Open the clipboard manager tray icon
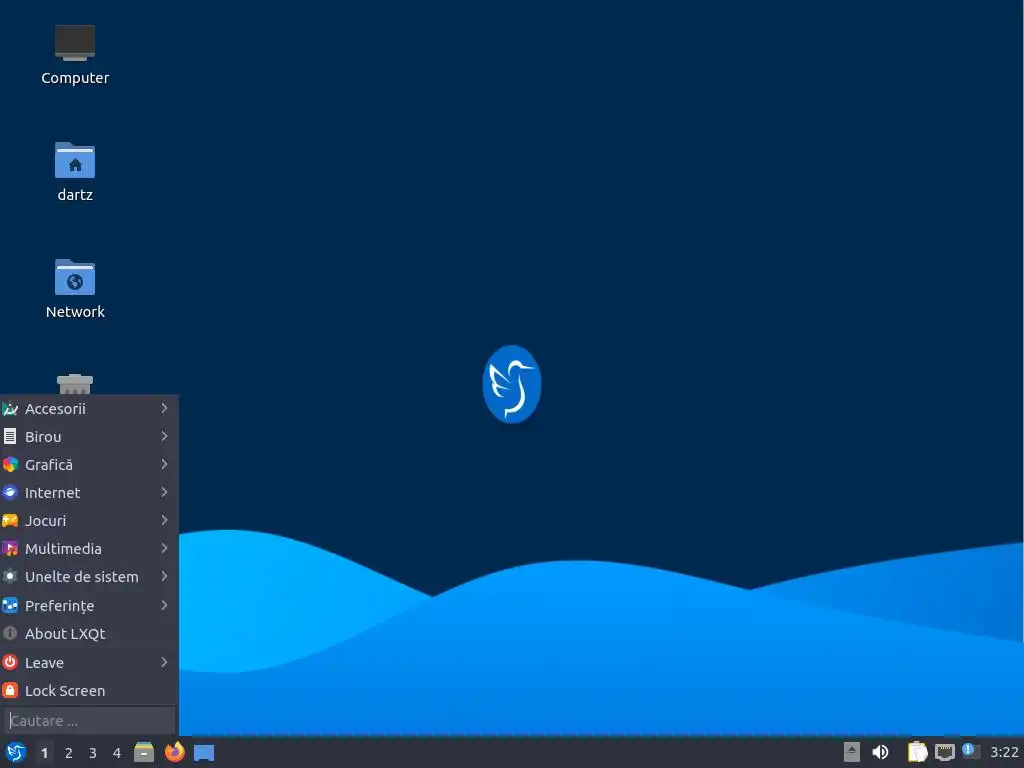The image size is (1024, 768). (x=917, y=752)
